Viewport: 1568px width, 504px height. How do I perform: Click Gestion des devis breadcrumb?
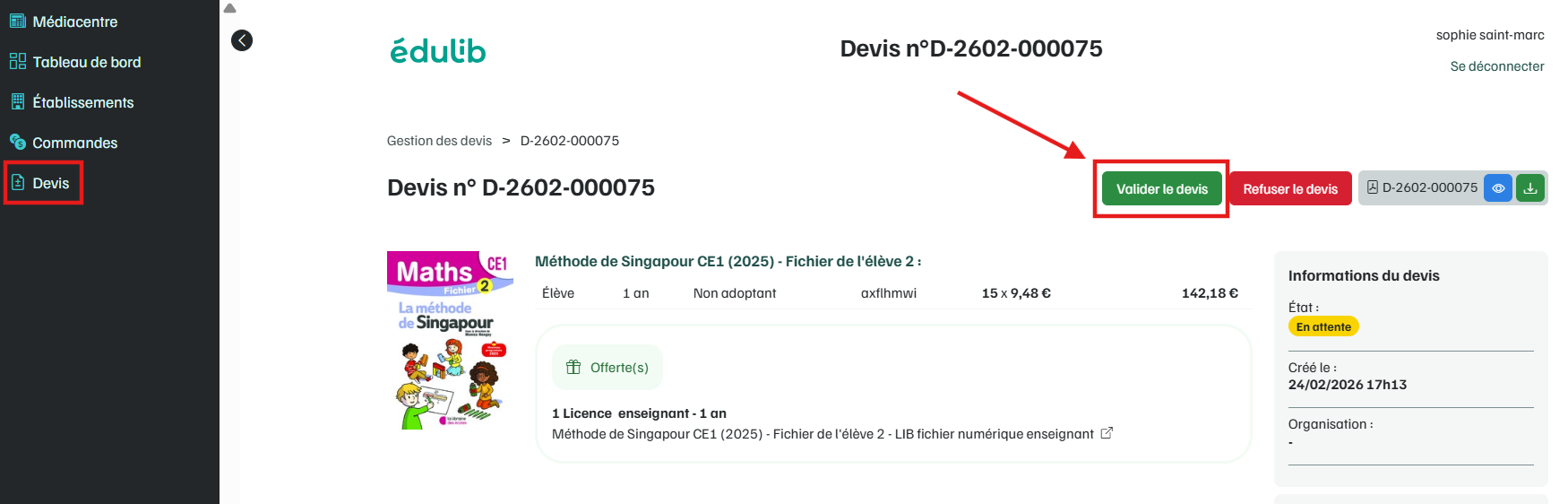[439, 141]
